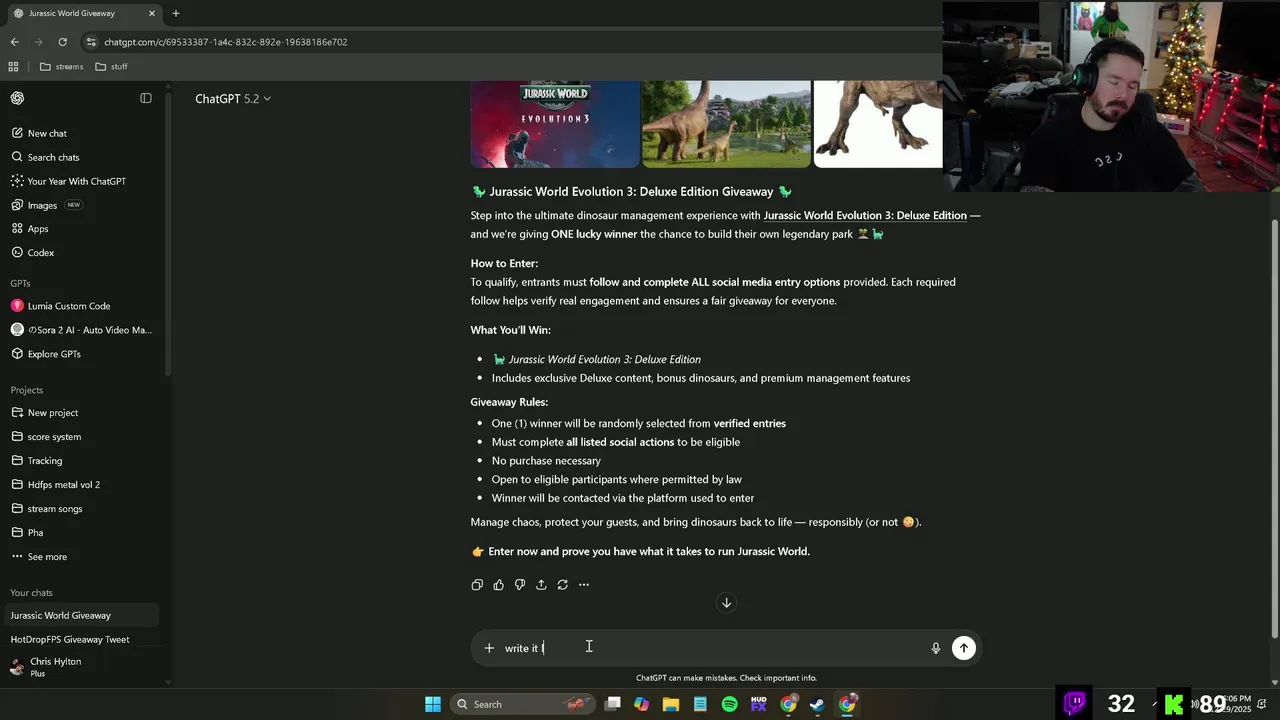The image size is (1280, 720).
Task: Open the brachiosaurus park image
Action: pos(727,124)
